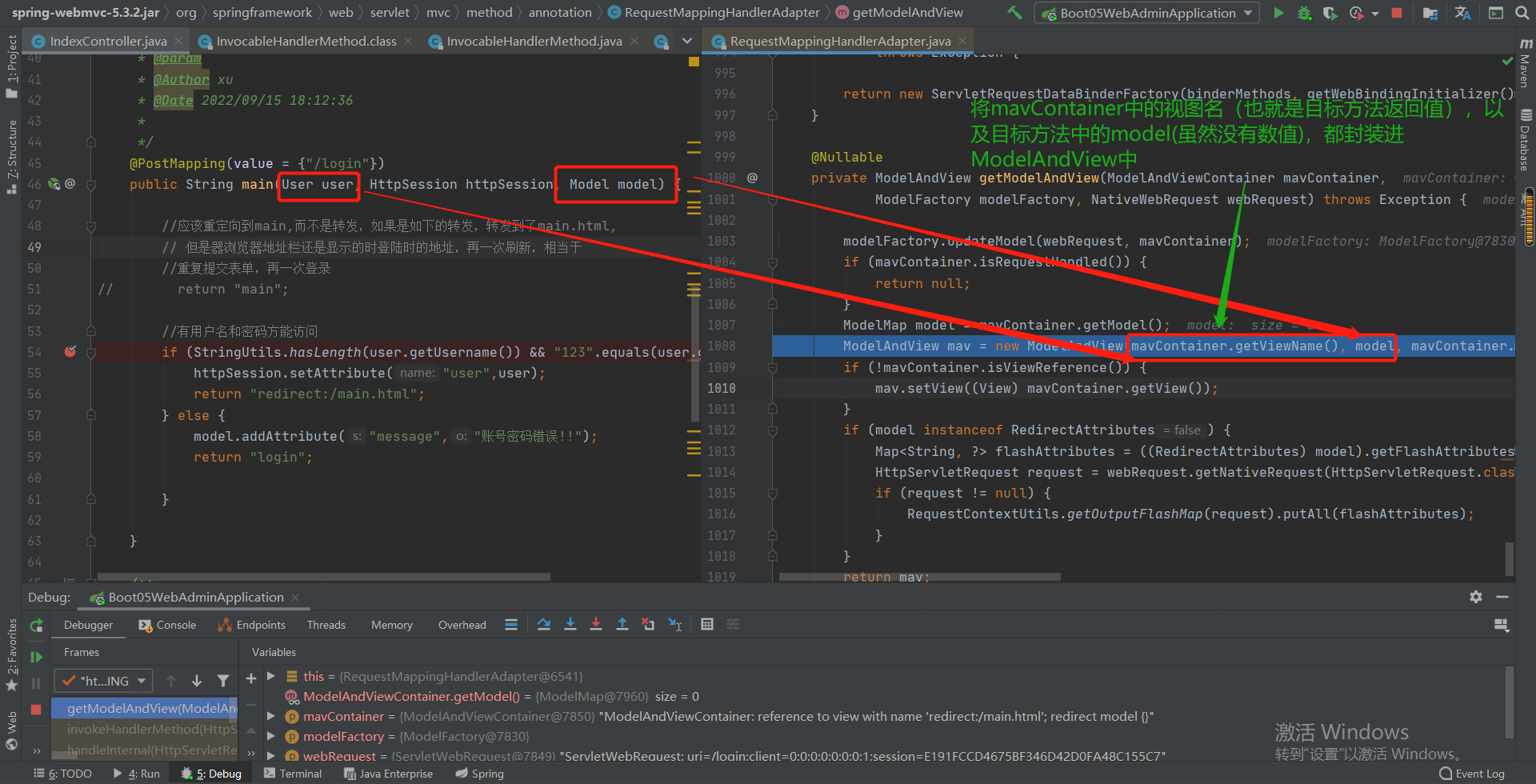Toggle fold marker at line 1012
The width and height of the screenshot is (1536, 784).
coord(773,430)
